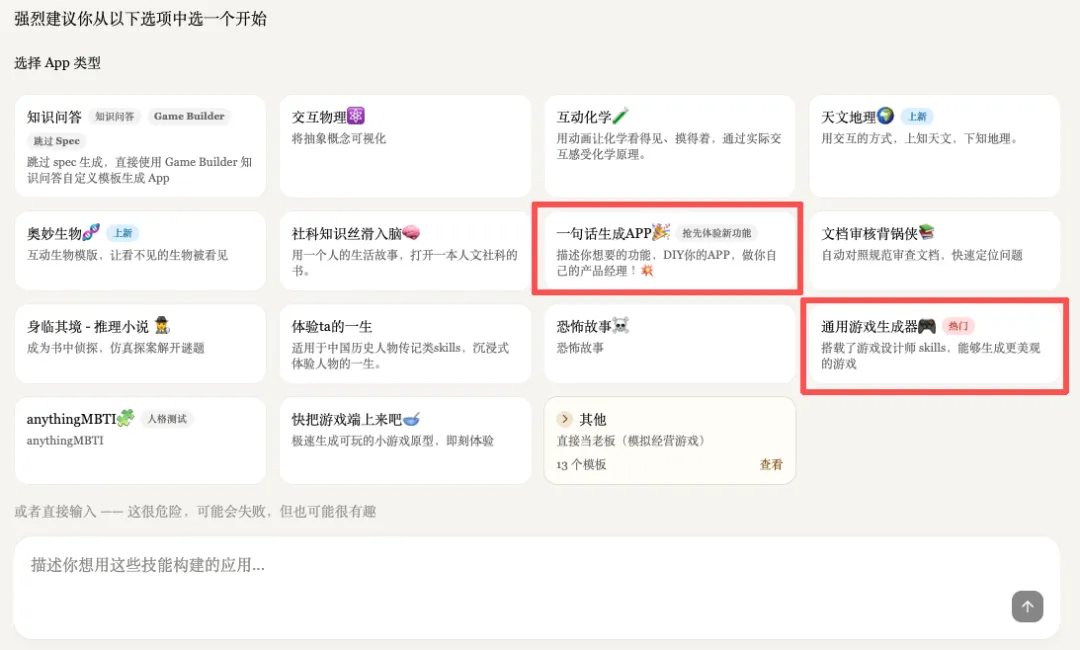
Task: Choose the 快把游戏端上来吧 card
Action: [405, 441]
